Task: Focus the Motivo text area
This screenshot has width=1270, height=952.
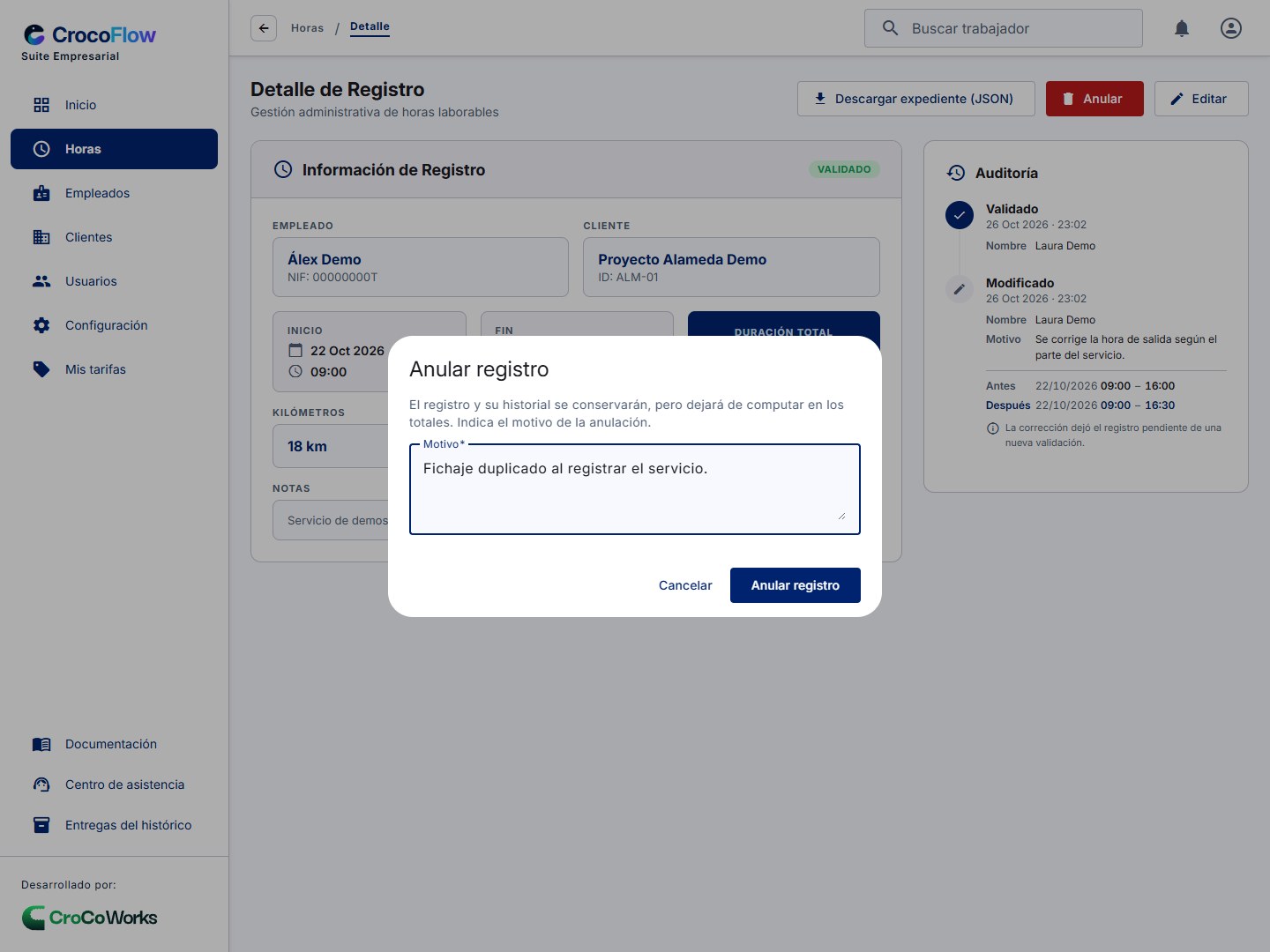Action: click(635, 489)
